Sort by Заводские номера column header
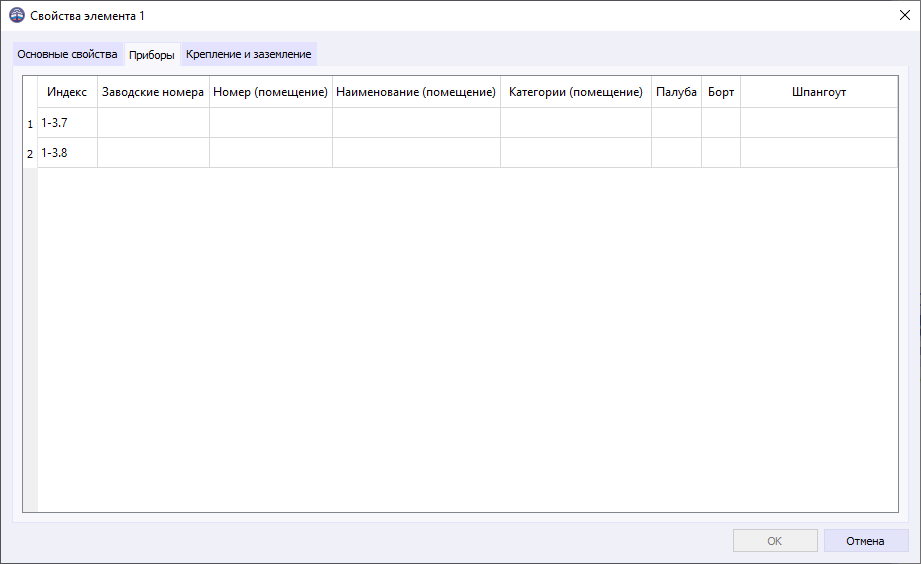Viewport: 921px width, 564px height. [153, 92]
